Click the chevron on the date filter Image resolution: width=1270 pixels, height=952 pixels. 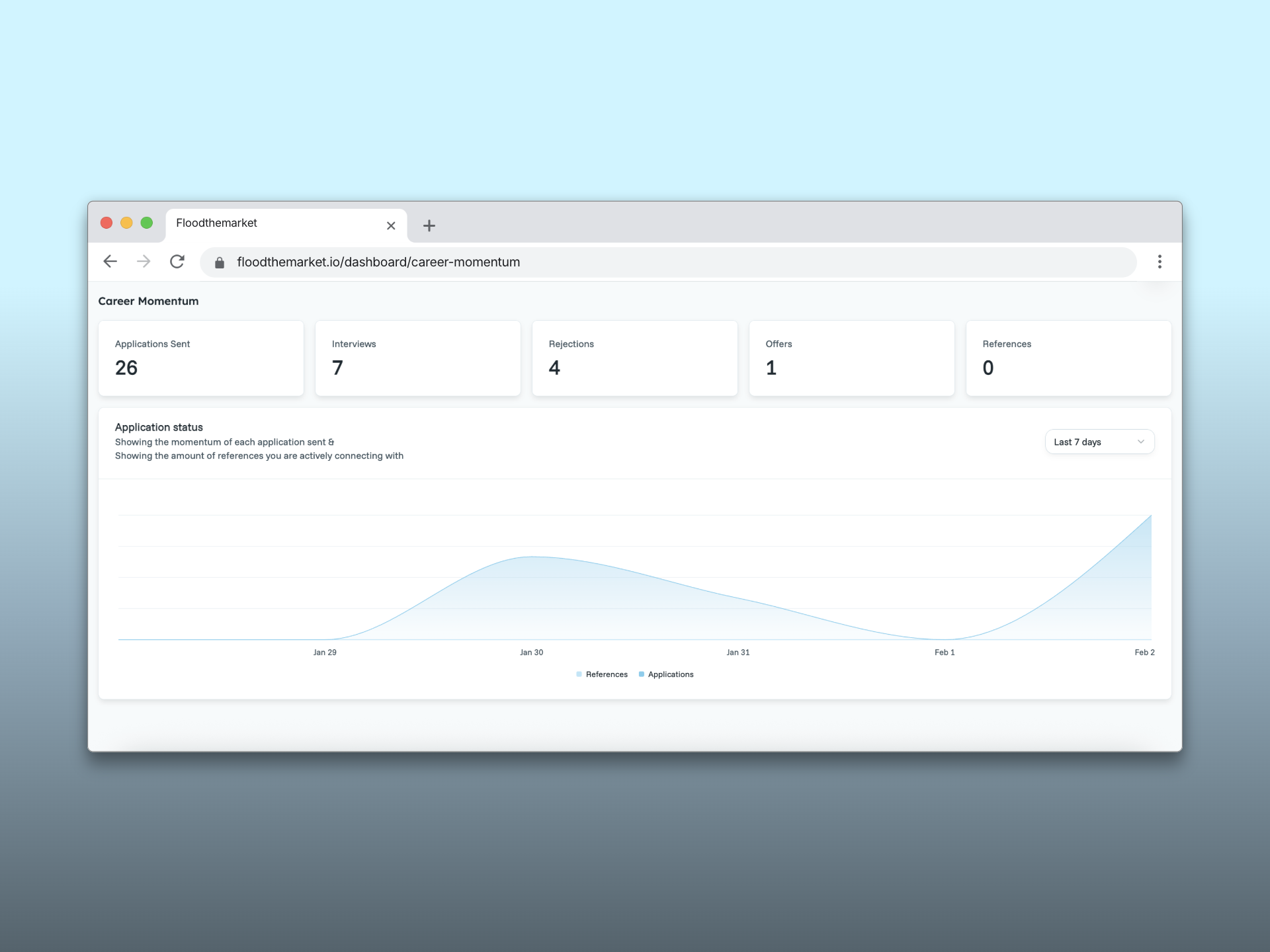click(1140, 442)
